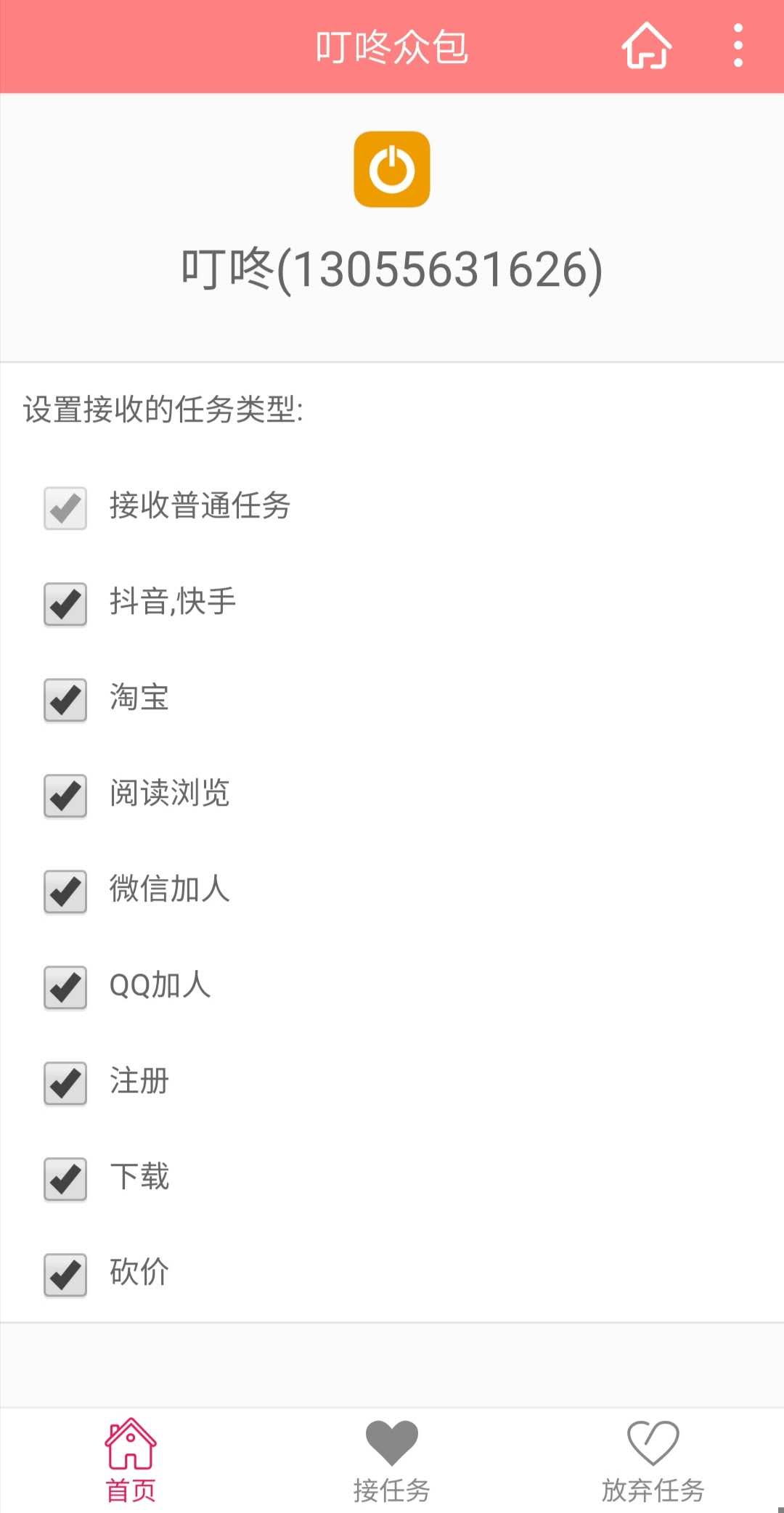This screenshot has width=784, height=1513.
Task: Uncheck the 砍价 task checkbox
Action: pyautogui.click(x=65, y=1274)
